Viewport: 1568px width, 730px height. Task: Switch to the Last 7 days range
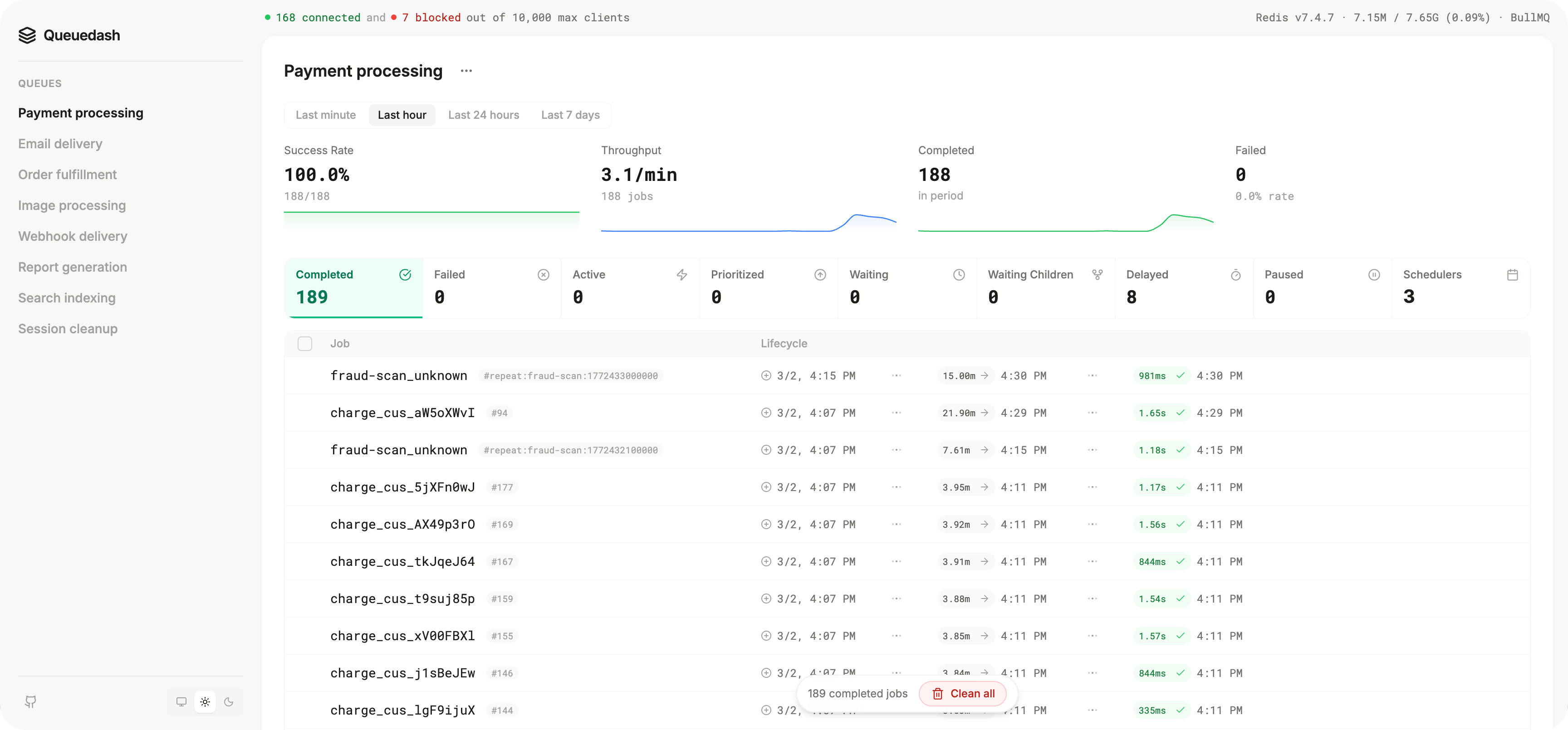(570, 115)
